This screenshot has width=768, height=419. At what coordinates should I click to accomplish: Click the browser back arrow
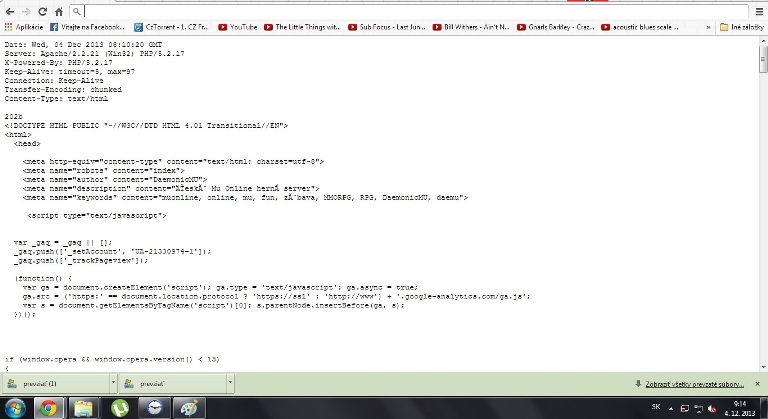pyautogui.click(x=9, y=10)
